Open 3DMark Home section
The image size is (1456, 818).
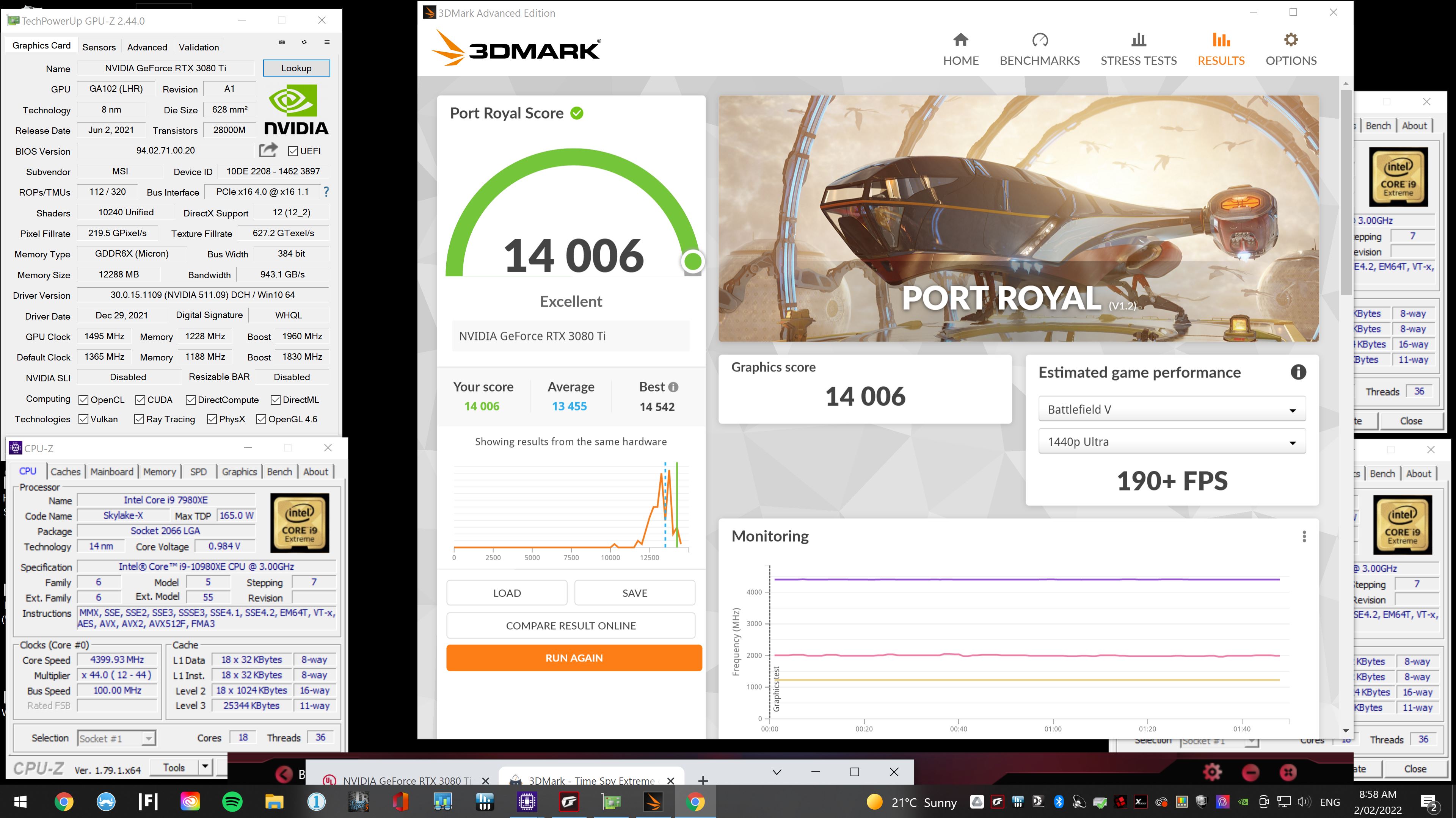tap(960, 50)
